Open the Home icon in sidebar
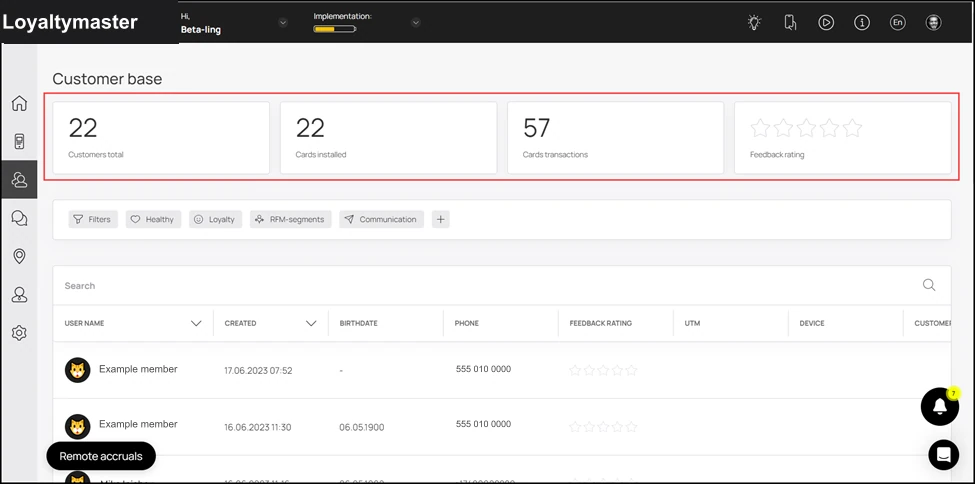Screen dimensions: 975x484 click(19, 103)
